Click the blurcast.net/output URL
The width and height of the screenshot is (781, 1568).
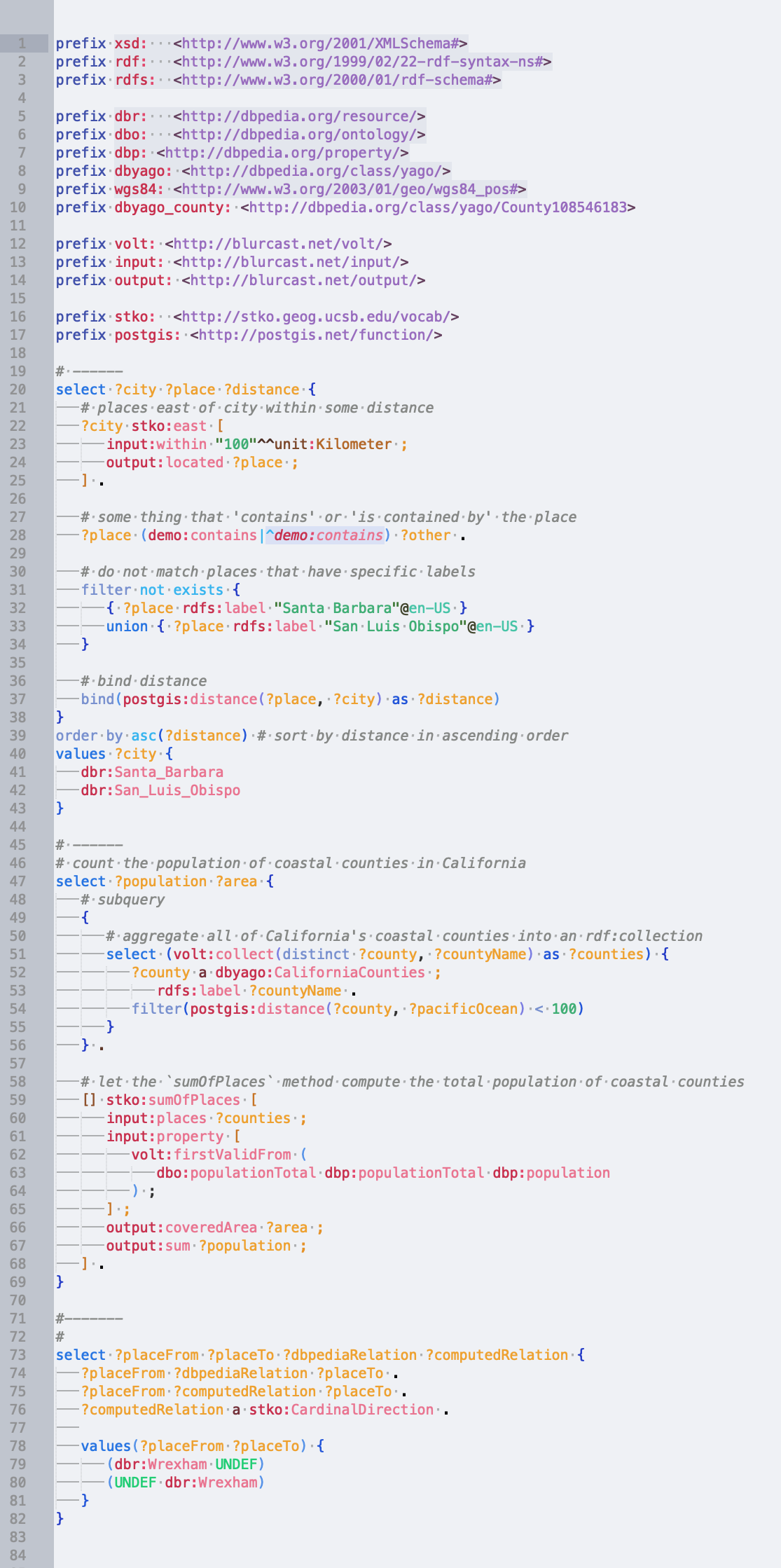coord(303,280)
